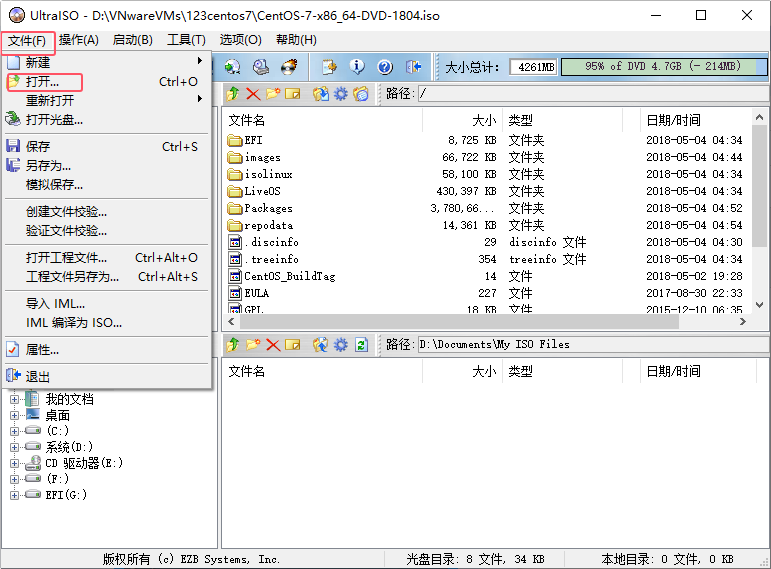Click ISO file list vertical scroll down arrow
The image size is (771, 569).
pyautogui.click(x=759, y=305)
